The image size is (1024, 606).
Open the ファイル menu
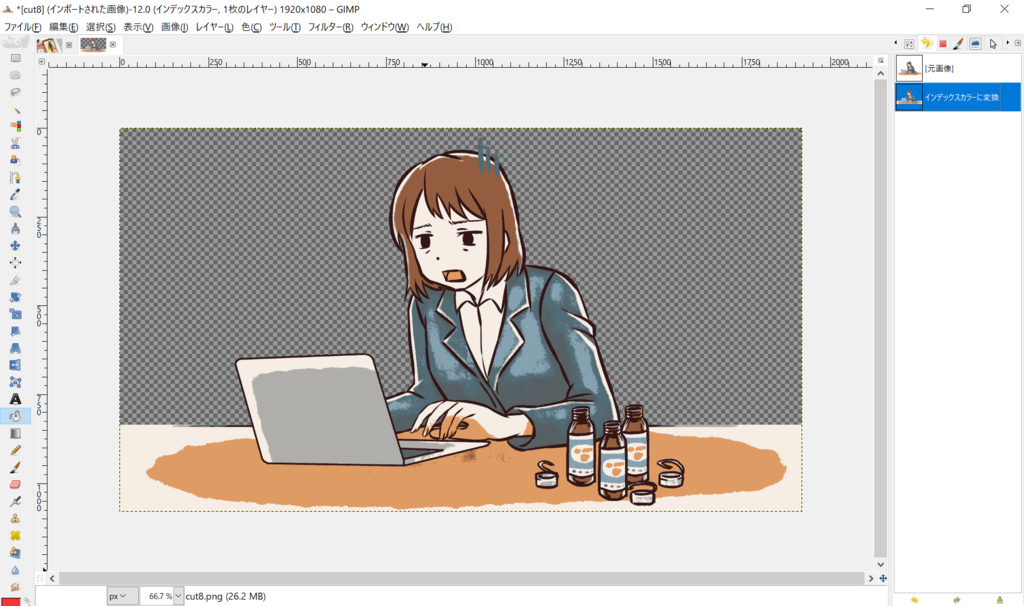[22, 27]
